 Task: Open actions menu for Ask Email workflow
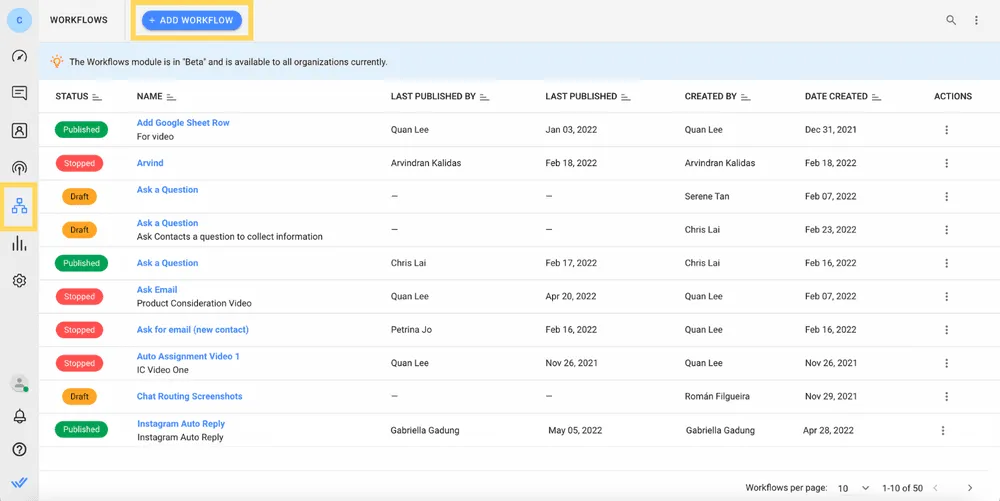coord(946,296)
